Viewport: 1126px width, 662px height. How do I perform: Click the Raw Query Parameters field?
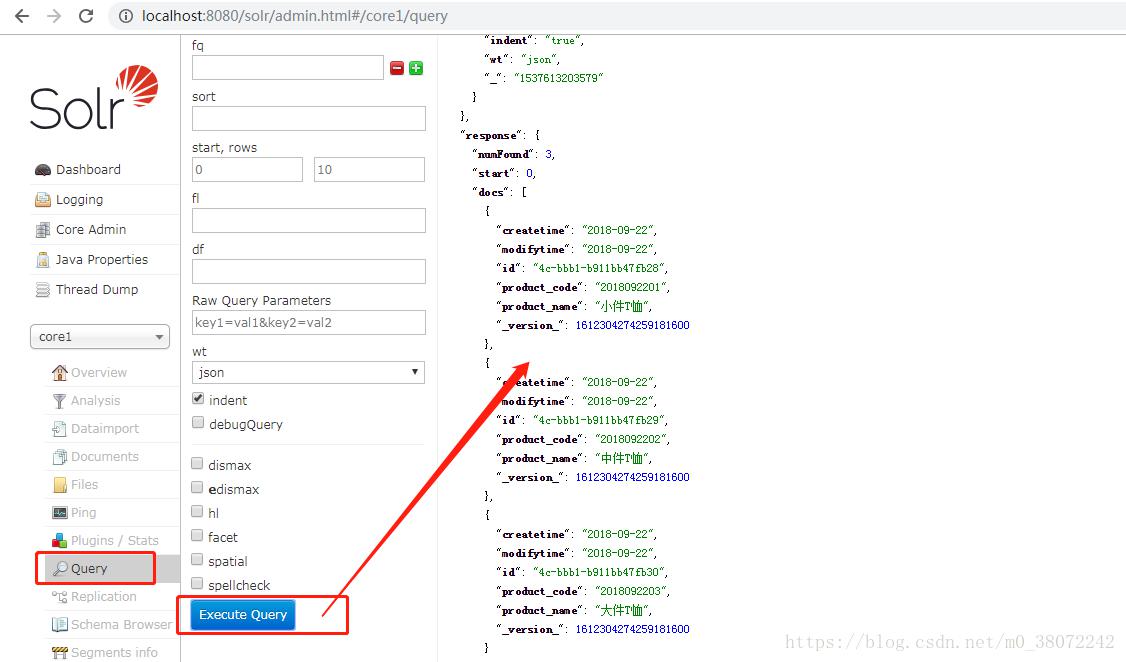tap(308, 322)
